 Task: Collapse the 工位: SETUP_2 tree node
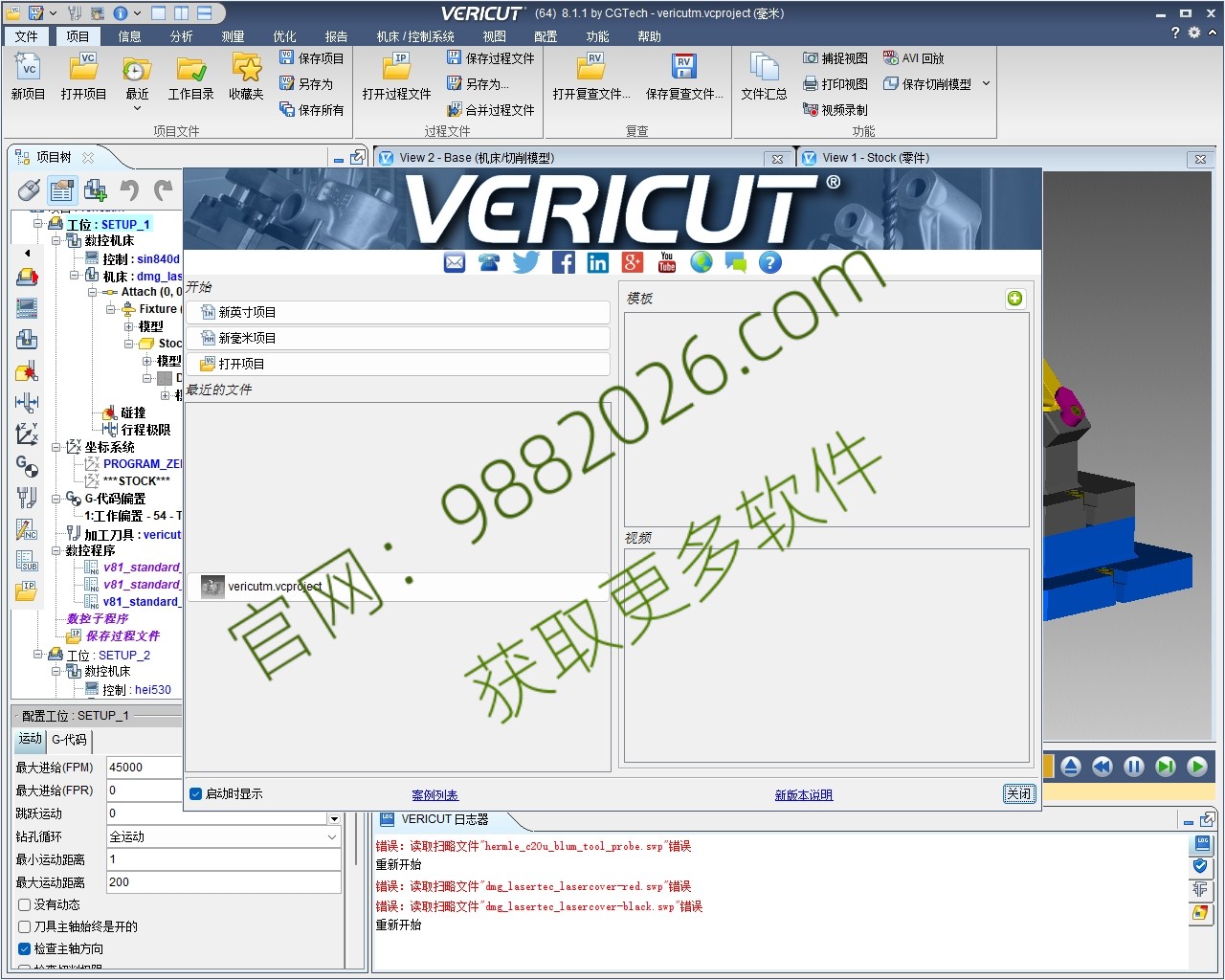pos(38,655)
